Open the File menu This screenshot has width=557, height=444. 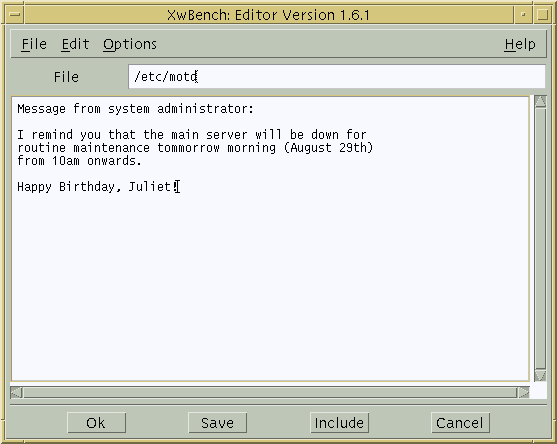(x=34, y=44)
